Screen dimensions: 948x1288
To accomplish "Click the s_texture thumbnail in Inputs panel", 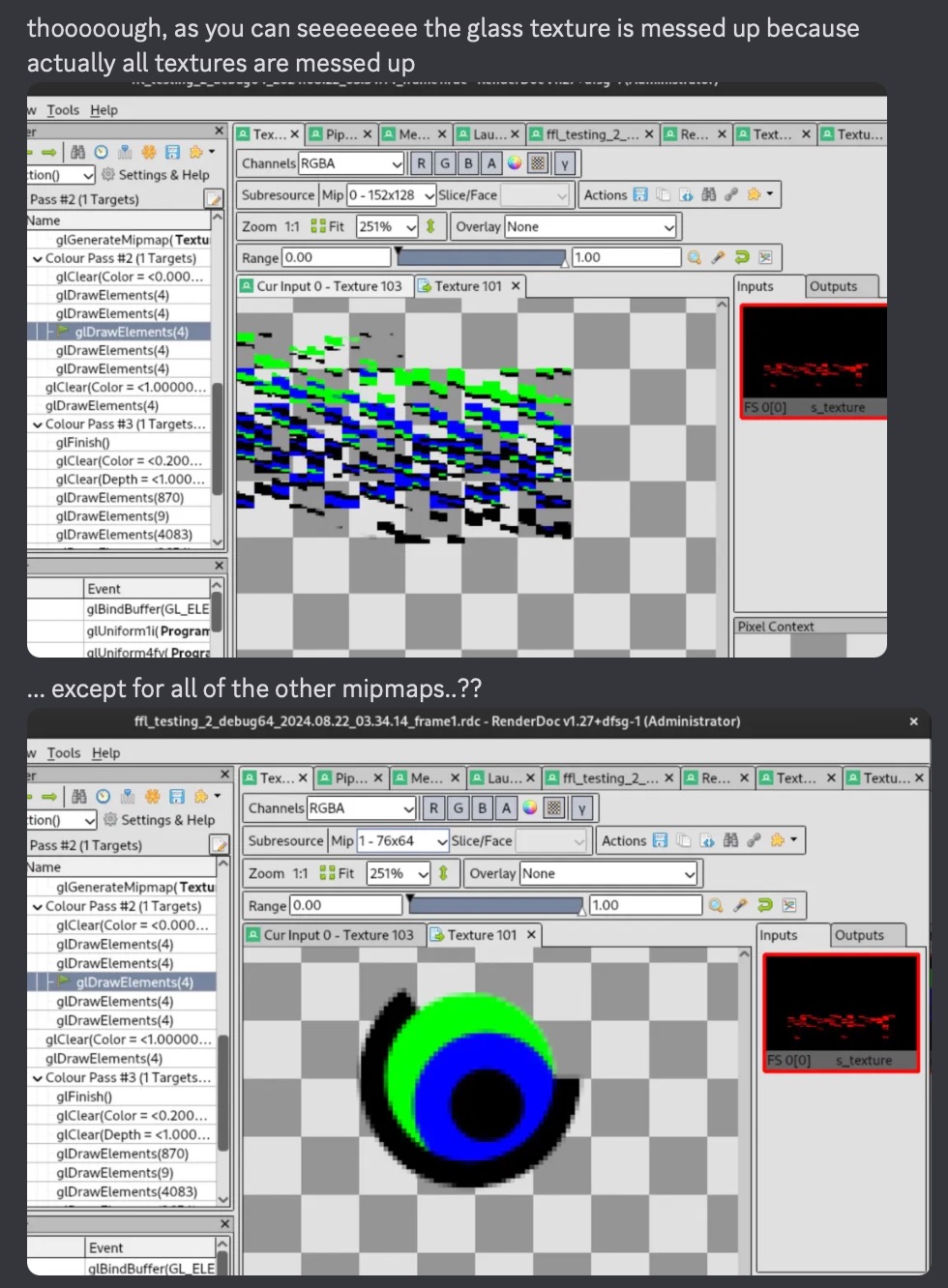I will [813, 358].
